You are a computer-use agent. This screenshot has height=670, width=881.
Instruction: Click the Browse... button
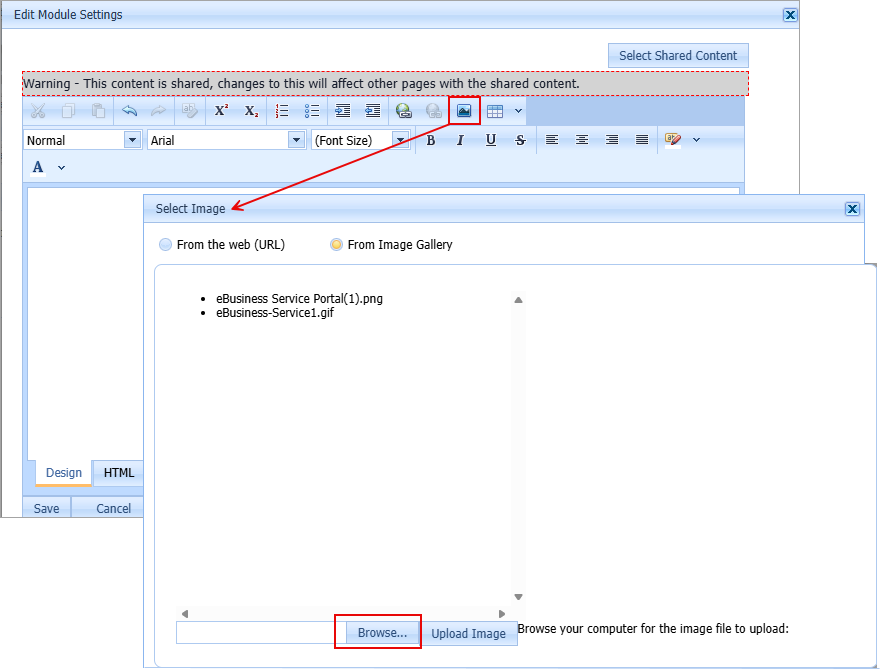tap(382, 633)
